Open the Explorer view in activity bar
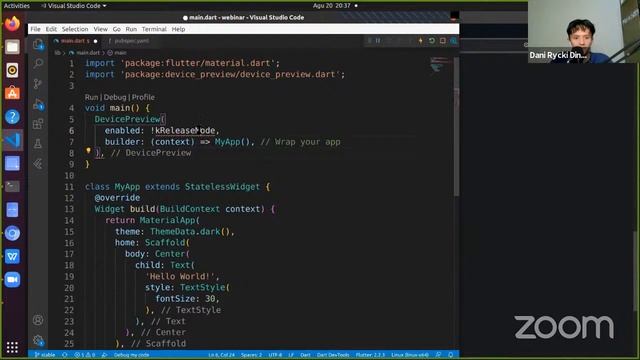 38,44
